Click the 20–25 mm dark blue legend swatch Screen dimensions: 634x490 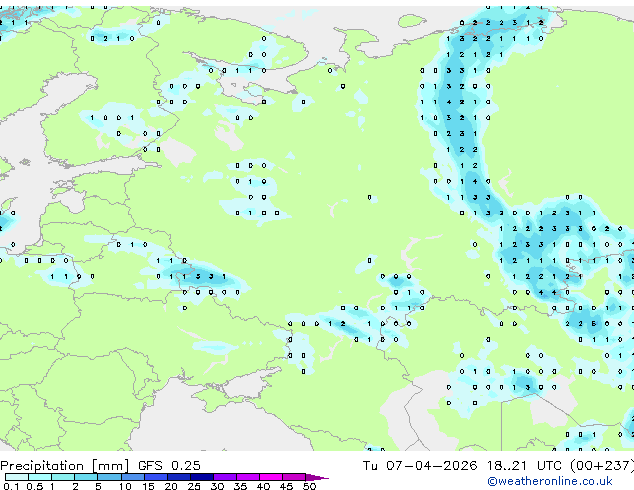point(179,477)
